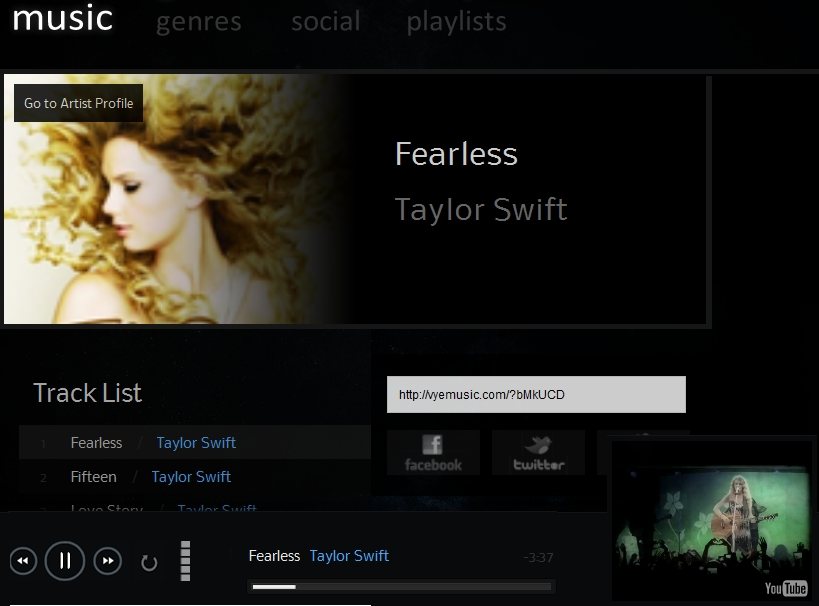Open Taylor Swift link on Fearless row
The image size is (819, 606).
(x=196, y=443)
